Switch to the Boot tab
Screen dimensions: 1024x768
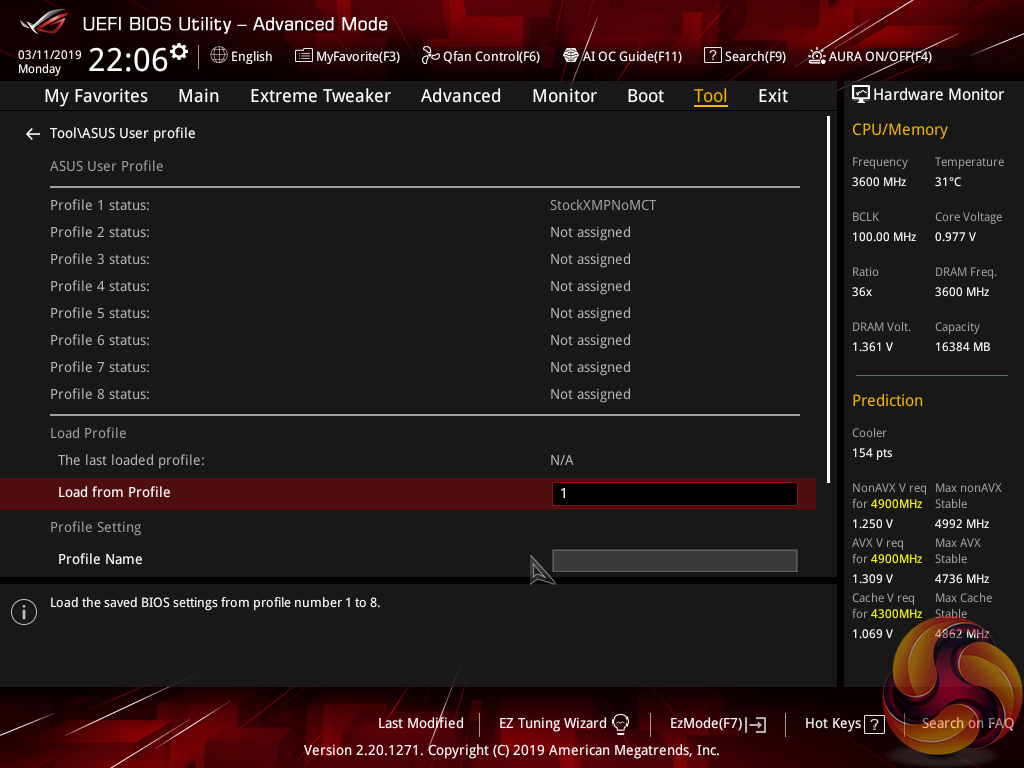645,96
